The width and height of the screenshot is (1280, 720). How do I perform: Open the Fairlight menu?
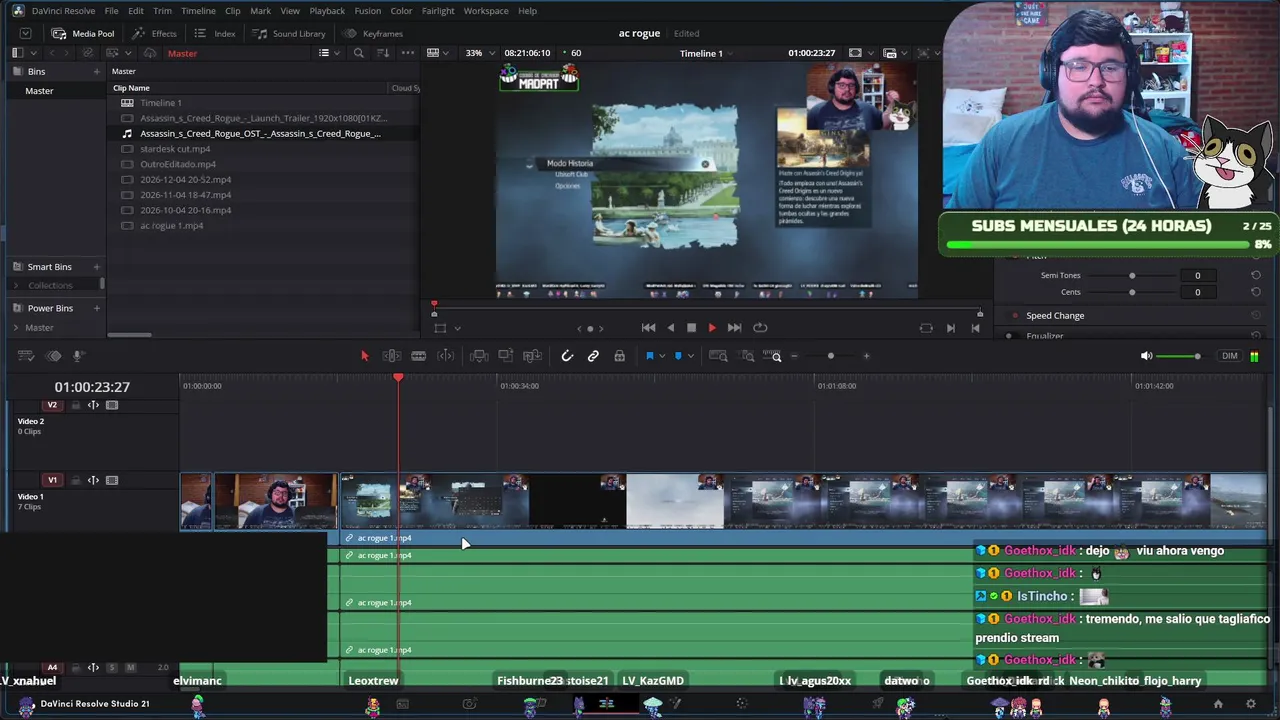[x=438, y=11]
